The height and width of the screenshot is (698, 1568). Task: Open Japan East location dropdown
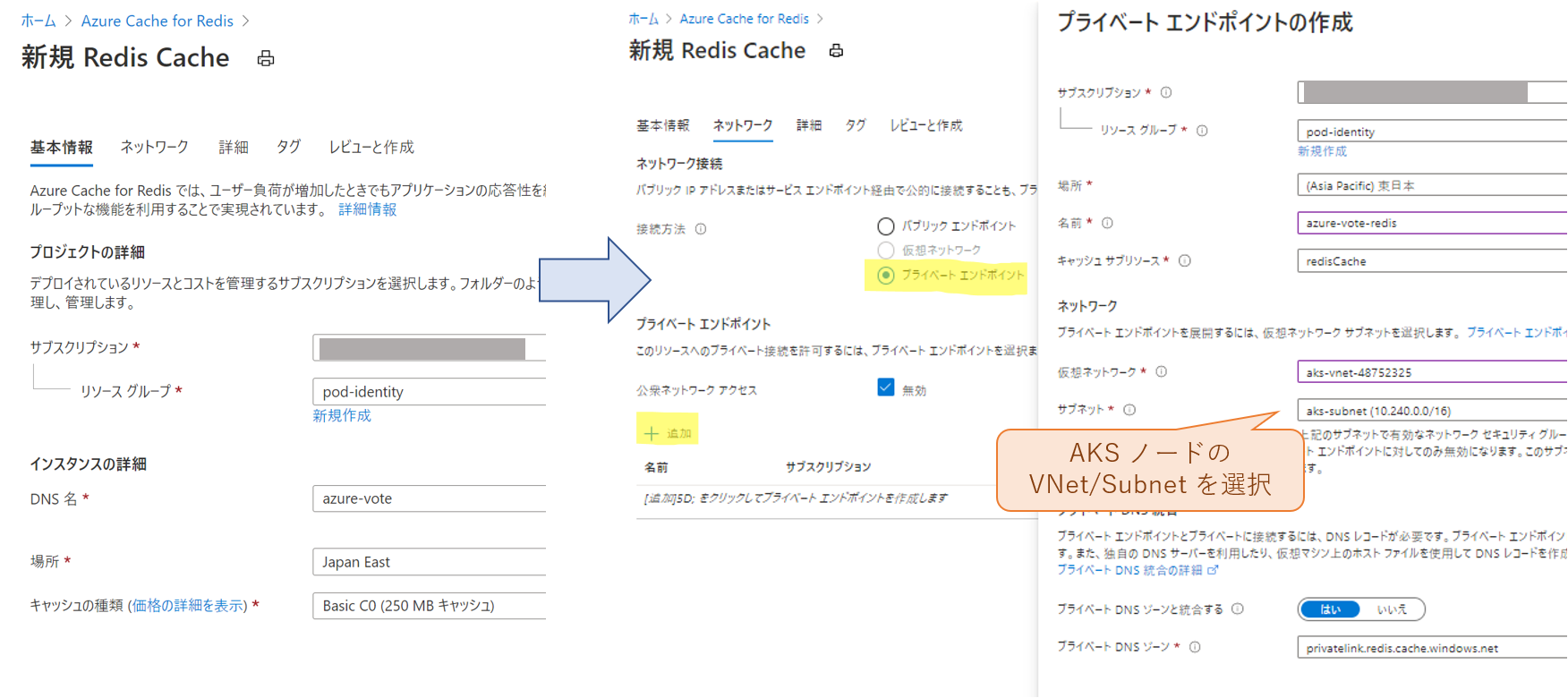click(430, 562)
